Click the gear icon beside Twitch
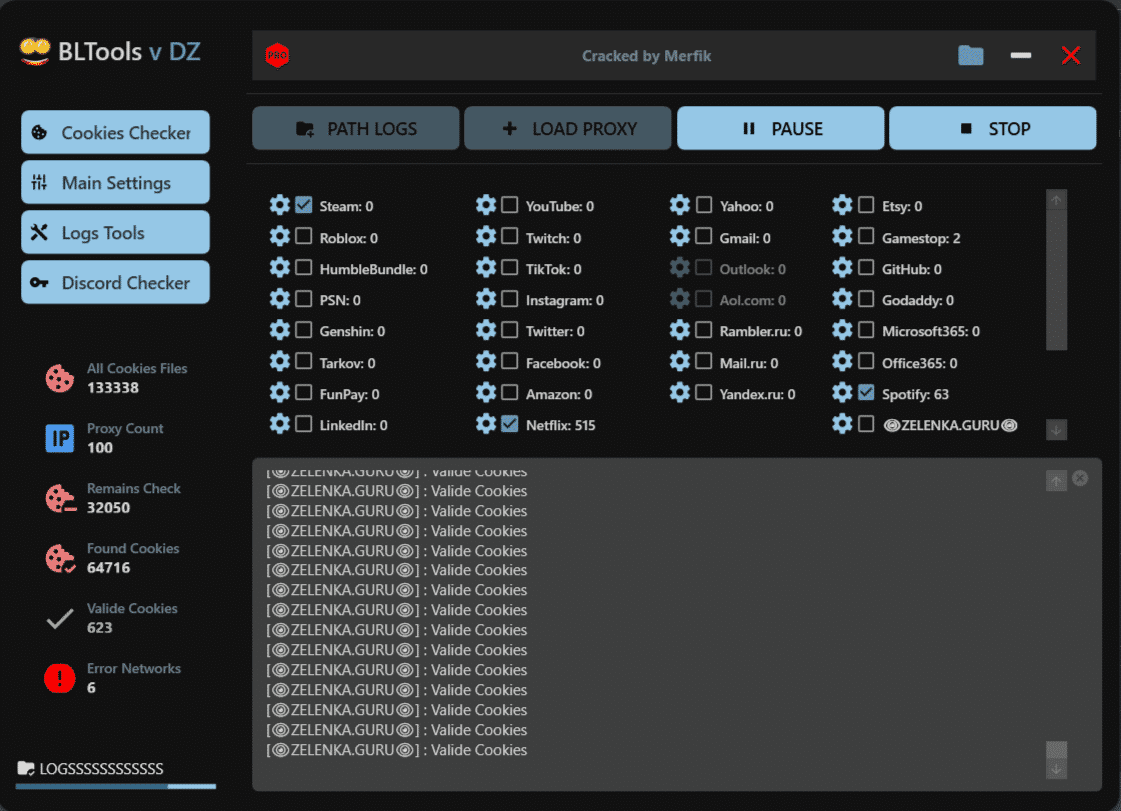Viewport: 1121px width, 811px height. [486, 237]
